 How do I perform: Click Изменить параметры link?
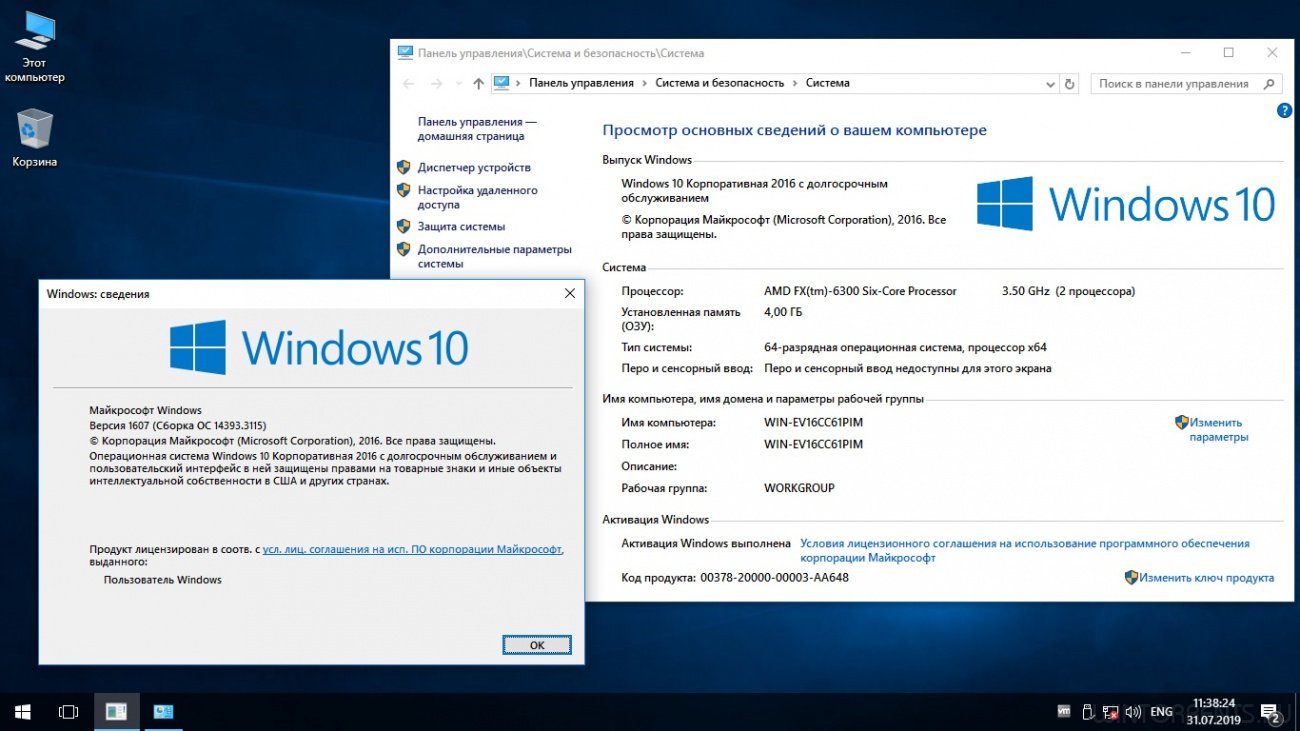1218,430
